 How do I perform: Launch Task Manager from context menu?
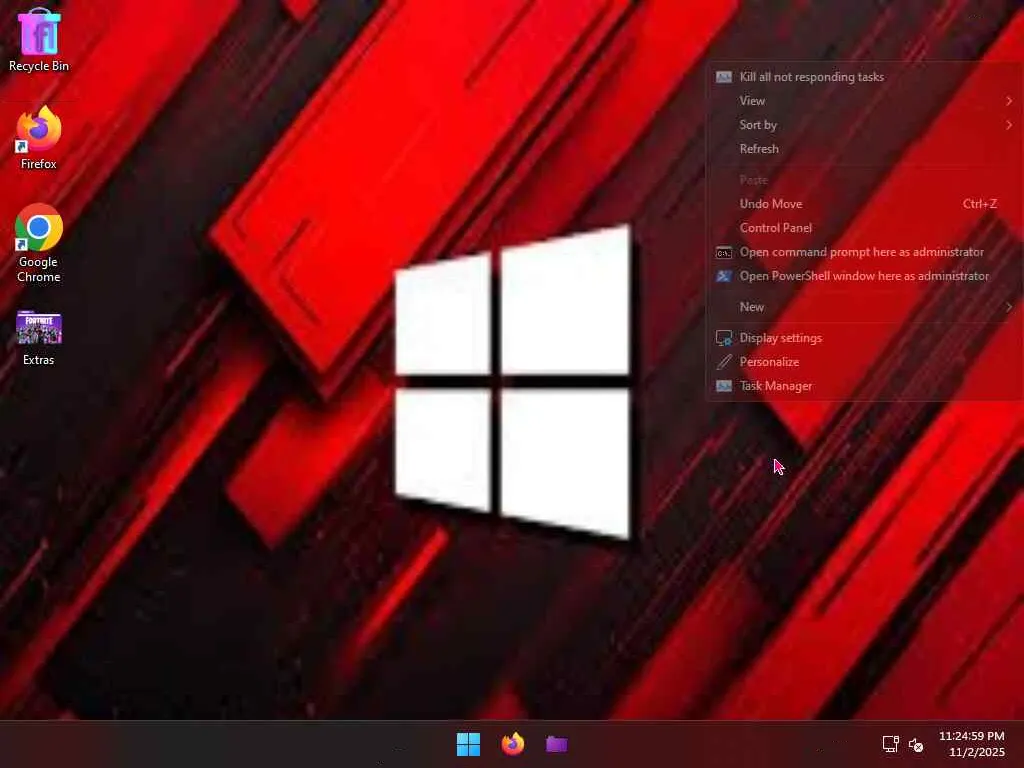[x=864, y=386]
